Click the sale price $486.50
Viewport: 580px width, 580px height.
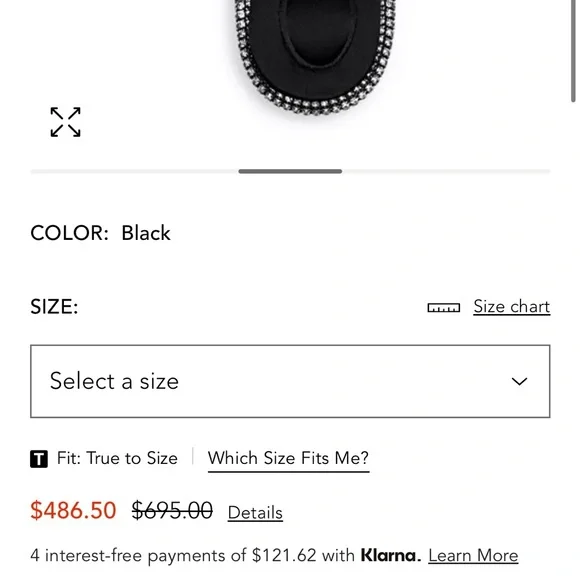click(73, 510)
